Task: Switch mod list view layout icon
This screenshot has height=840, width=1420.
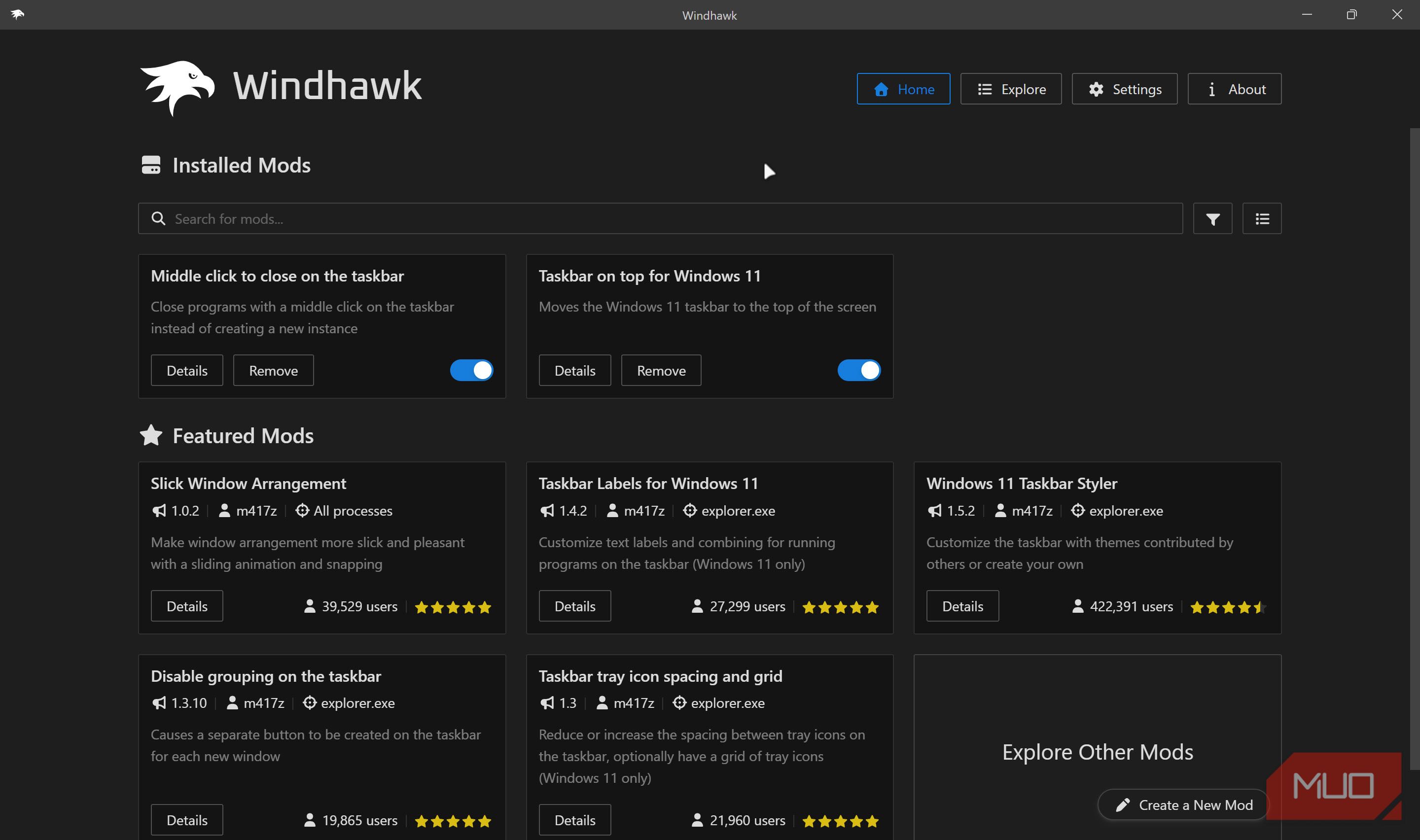Action: point(1262,218)
